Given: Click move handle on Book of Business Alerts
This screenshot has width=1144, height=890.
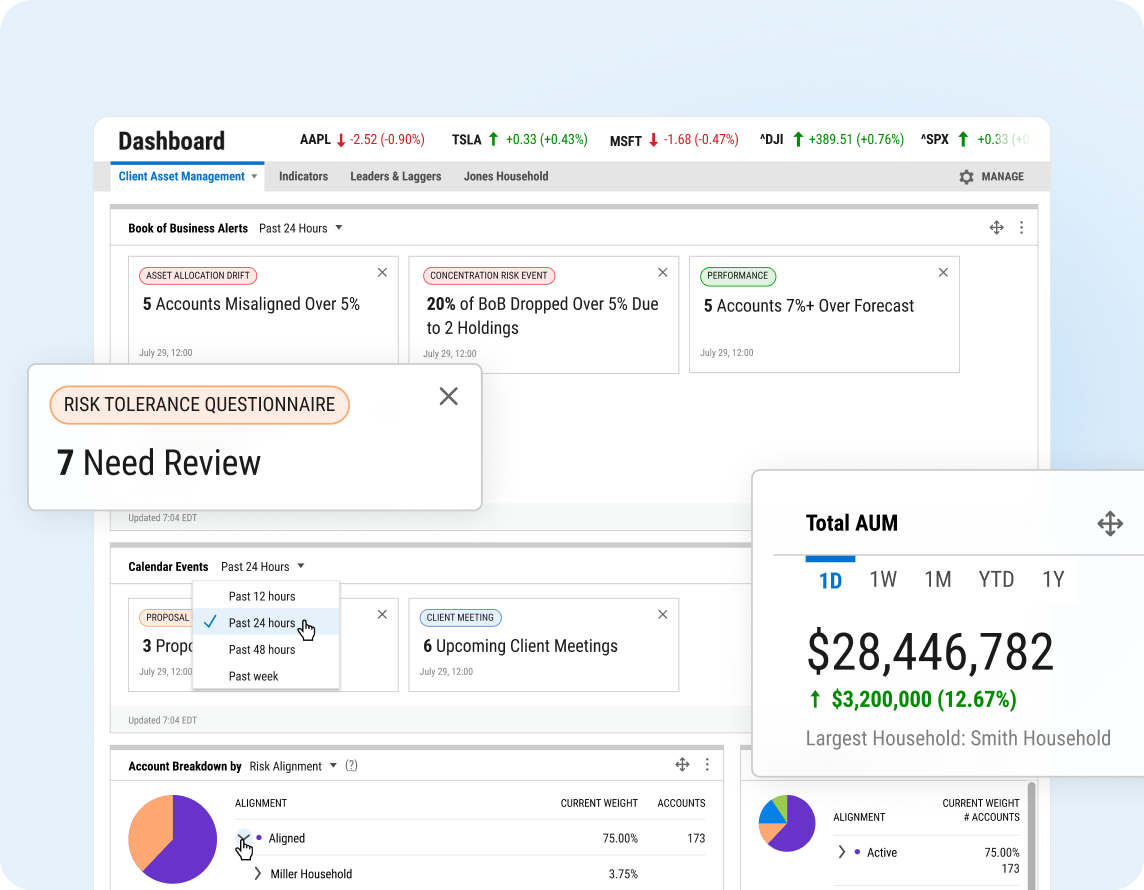Looking at the screenshot, I should click(997, 228).
